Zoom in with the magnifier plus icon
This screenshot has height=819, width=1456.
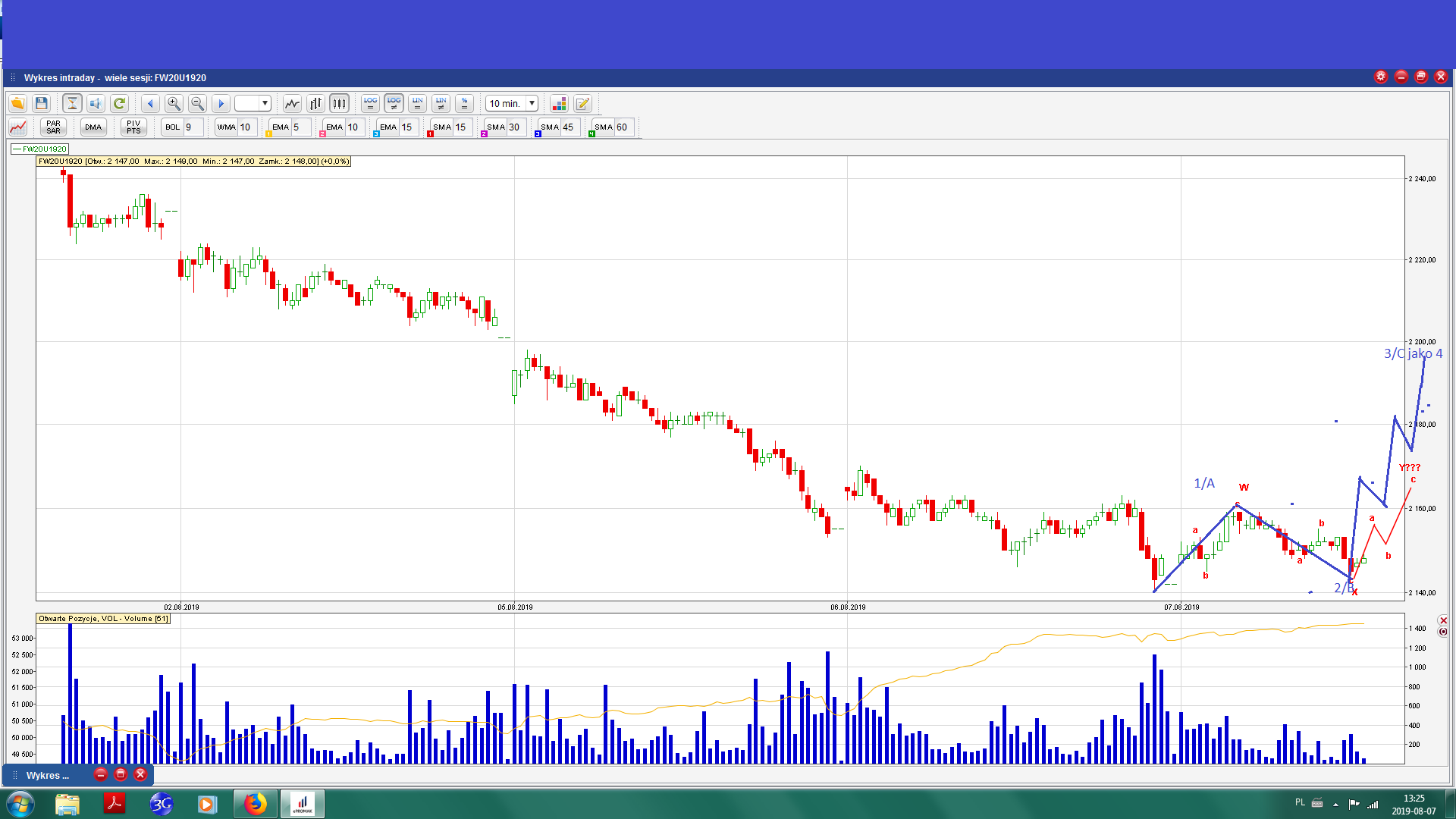click(174, 103)
